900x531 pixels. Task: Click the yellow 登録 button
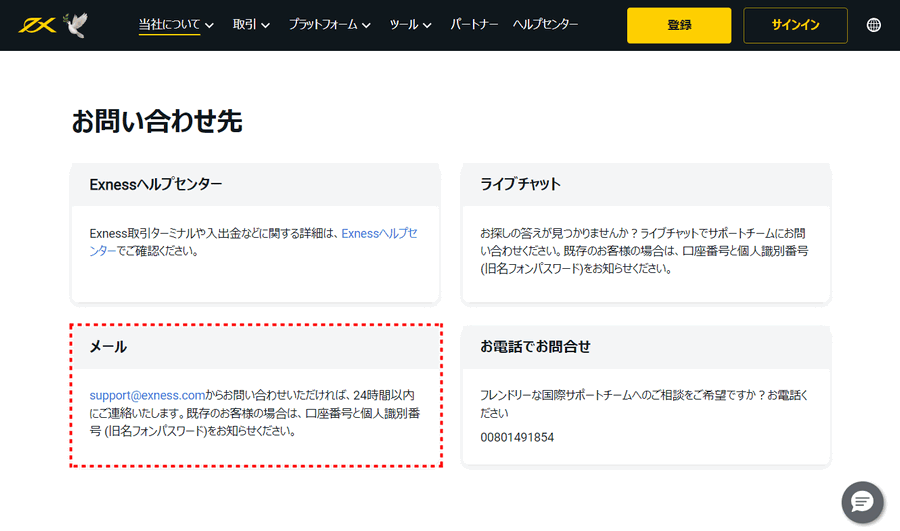(679, 25)
